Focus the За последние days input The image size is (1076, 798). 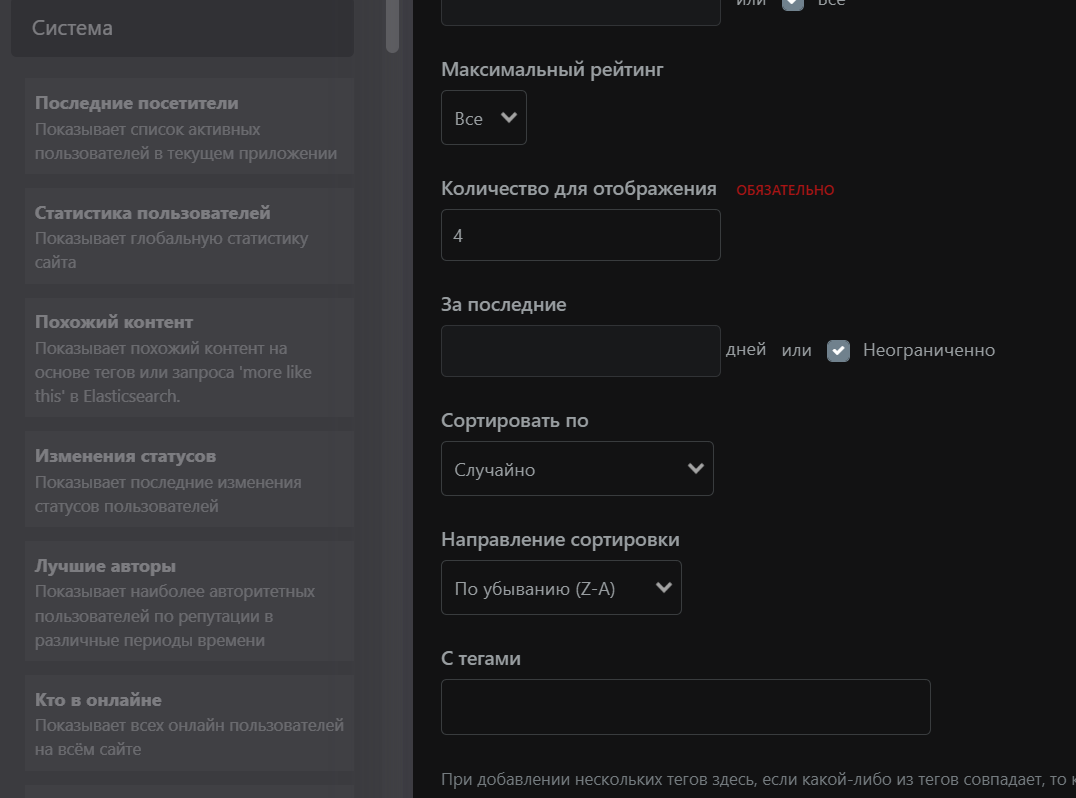(580, 351)
